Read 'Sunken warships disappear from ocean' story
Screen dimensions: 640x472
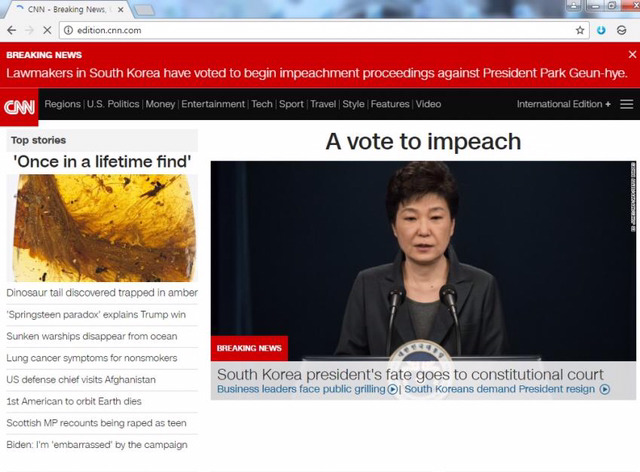click(91, 336)
